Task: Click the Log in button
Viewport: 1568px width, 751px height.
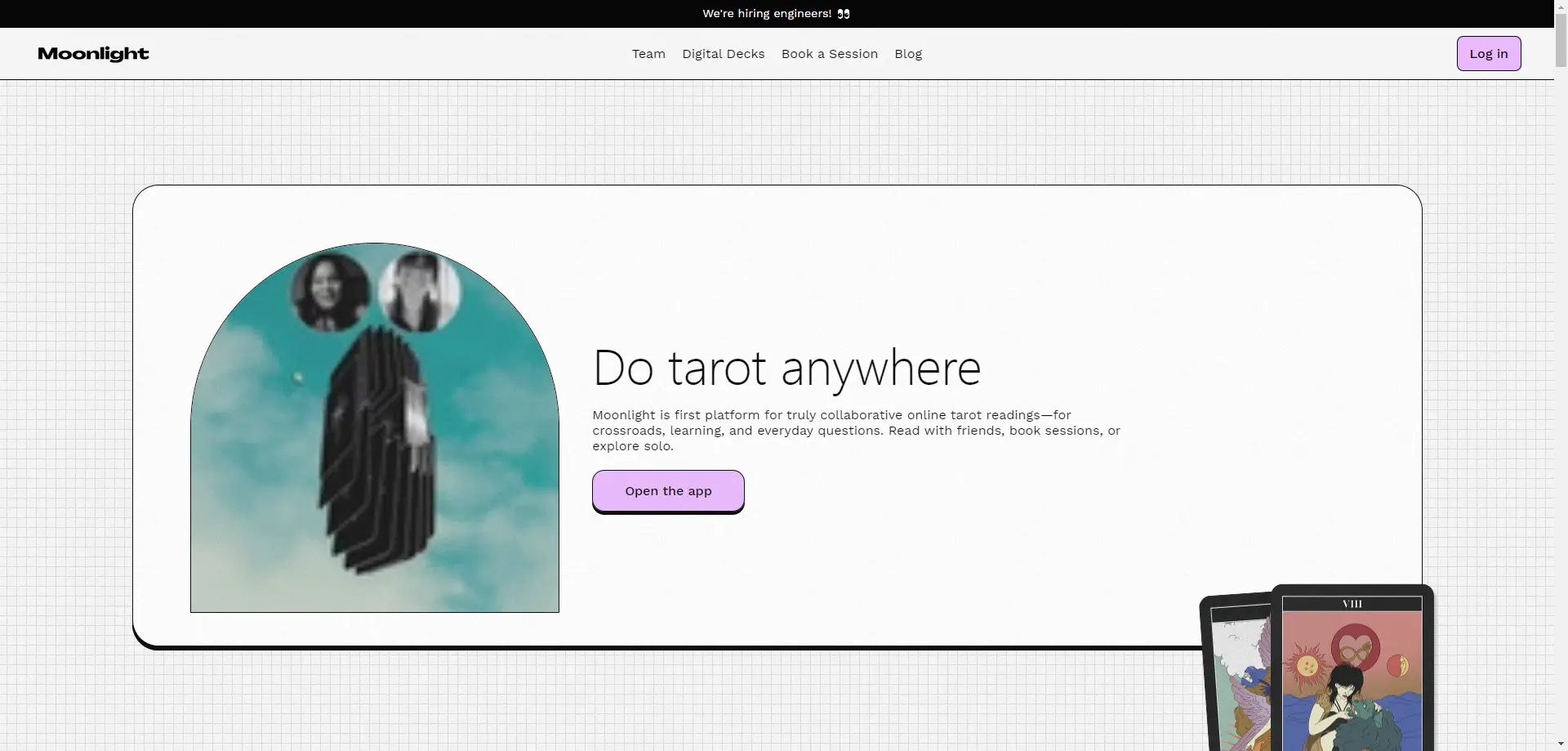Action: 1489,54
